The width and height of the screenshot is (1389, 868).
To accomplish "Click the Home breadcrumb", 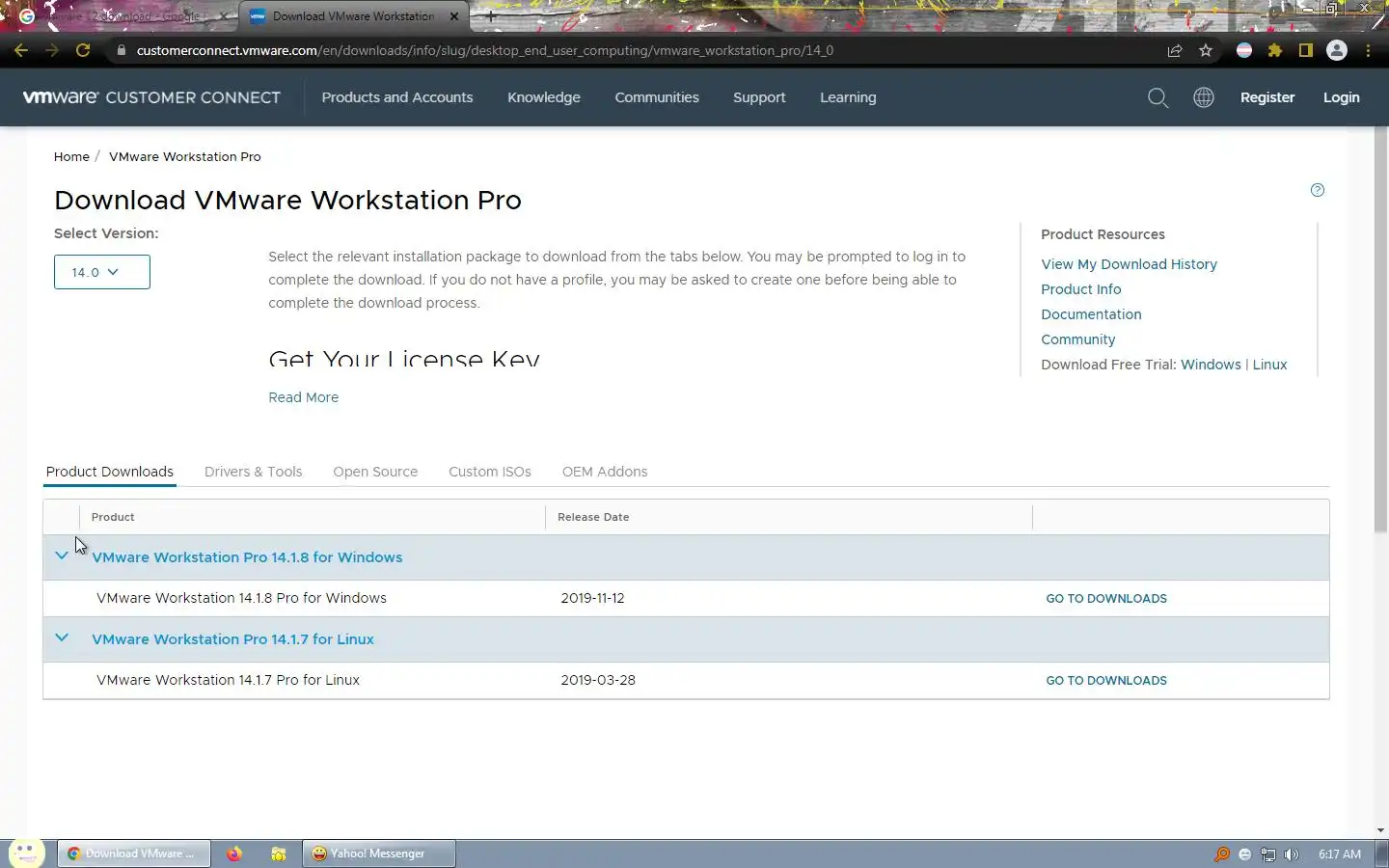I will 71,156.
